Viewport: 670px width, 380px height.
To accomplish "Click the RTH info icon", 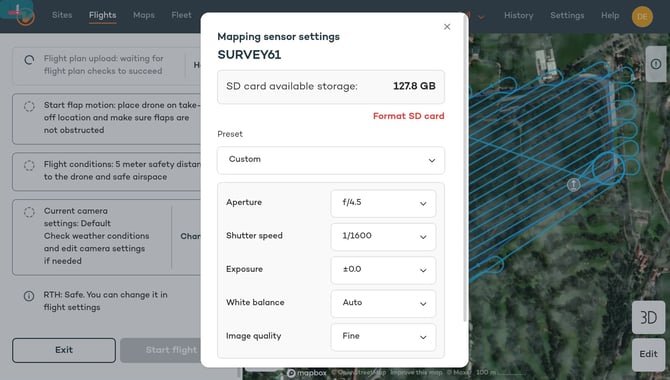I will (x=29, y=296).
